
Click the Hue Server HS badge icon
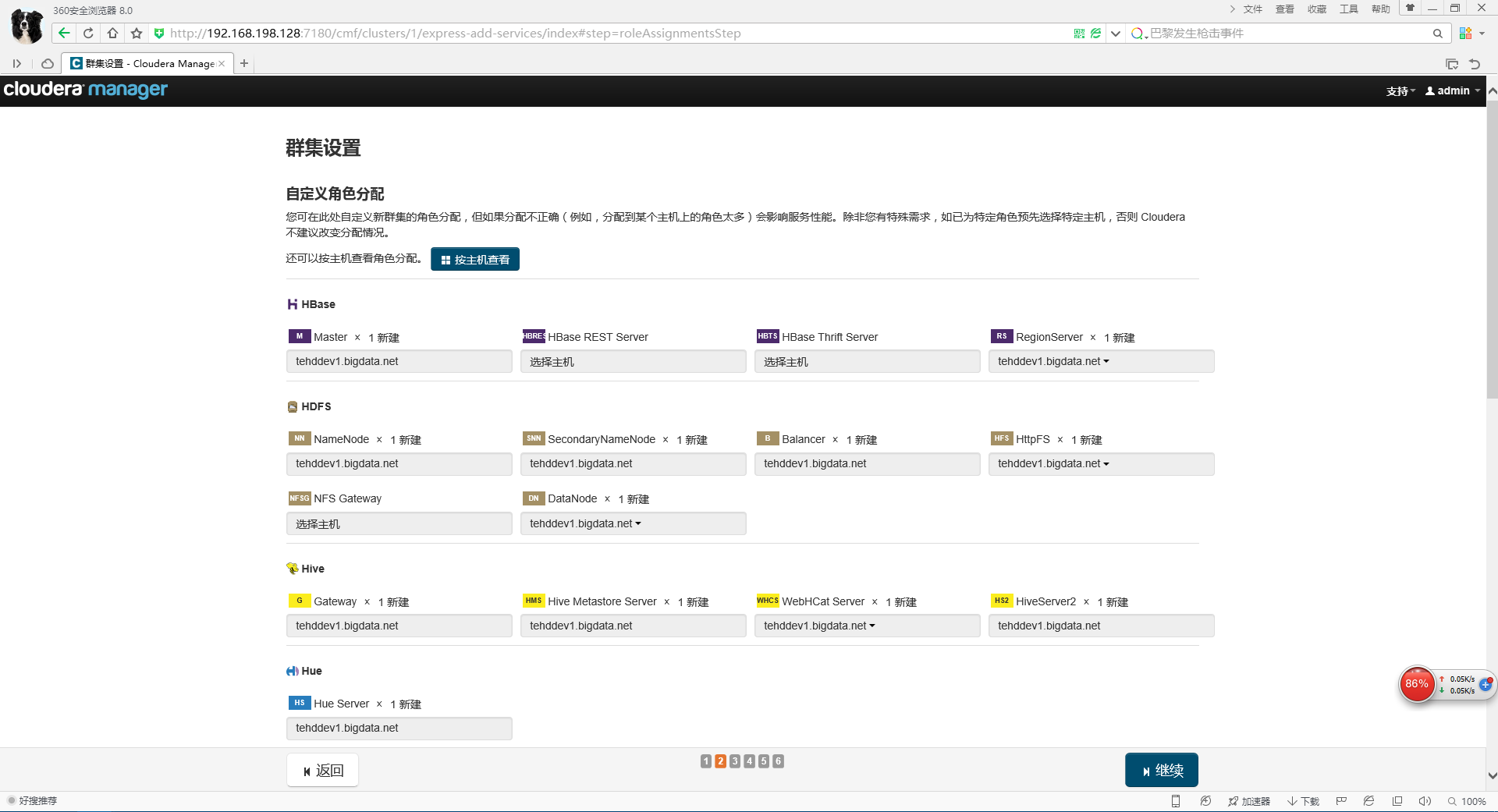point(300,703)
